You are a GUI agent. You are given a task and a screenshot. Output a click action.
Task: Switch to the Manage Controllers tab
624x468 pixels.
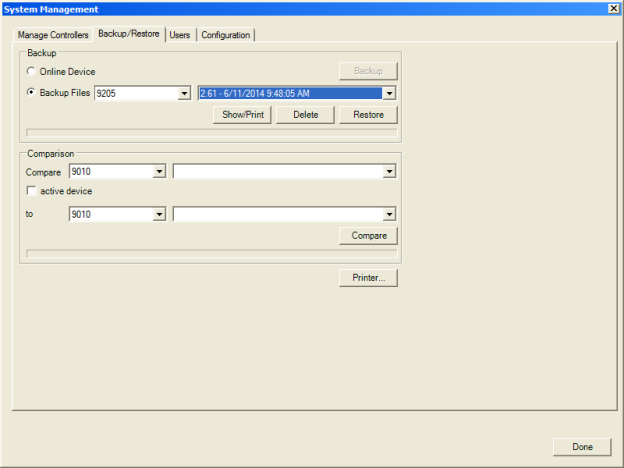coord(53,35)
